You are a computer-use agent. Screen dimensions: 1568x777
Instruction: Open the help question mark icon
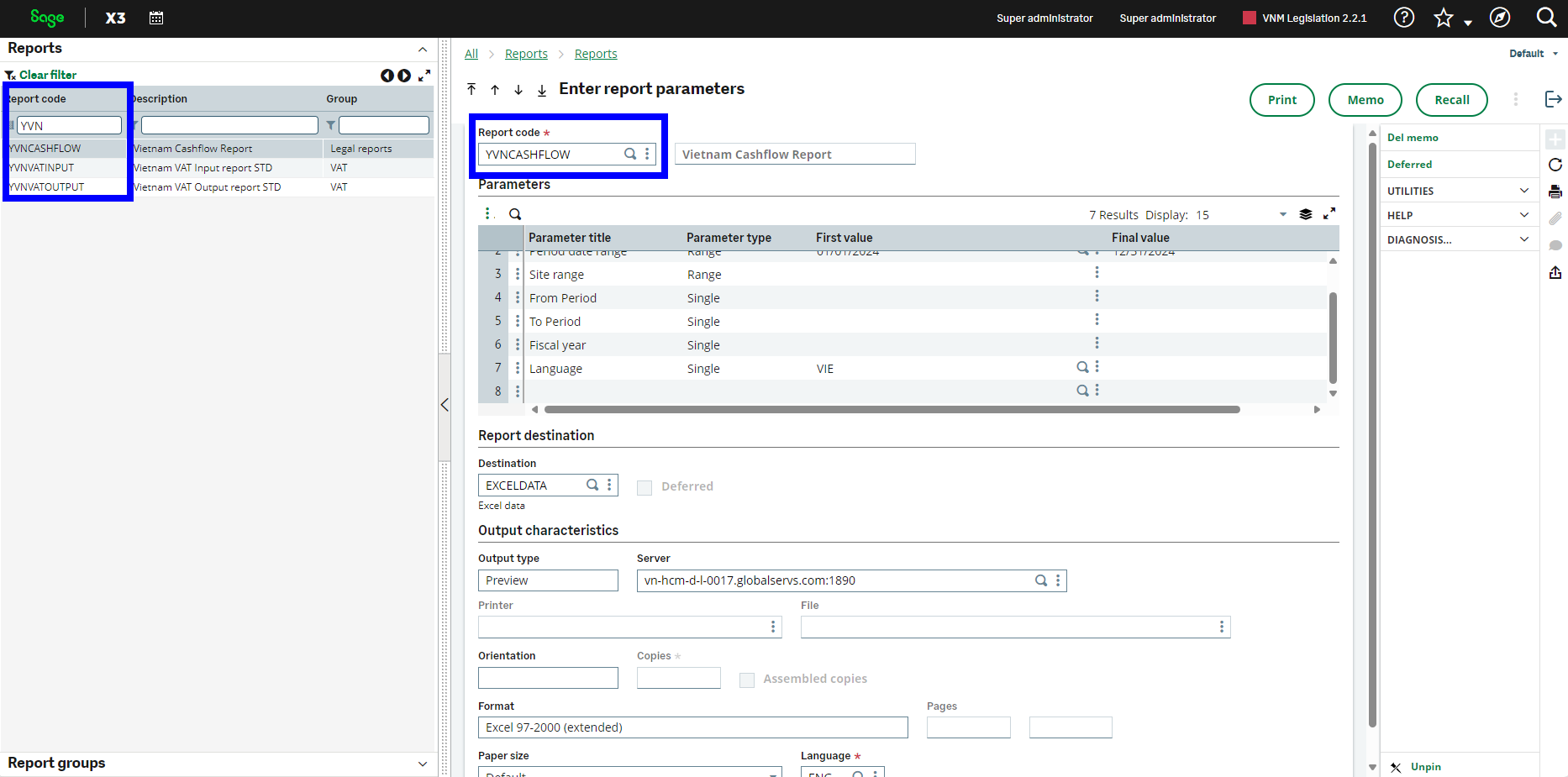click(x=1404, y=18)
